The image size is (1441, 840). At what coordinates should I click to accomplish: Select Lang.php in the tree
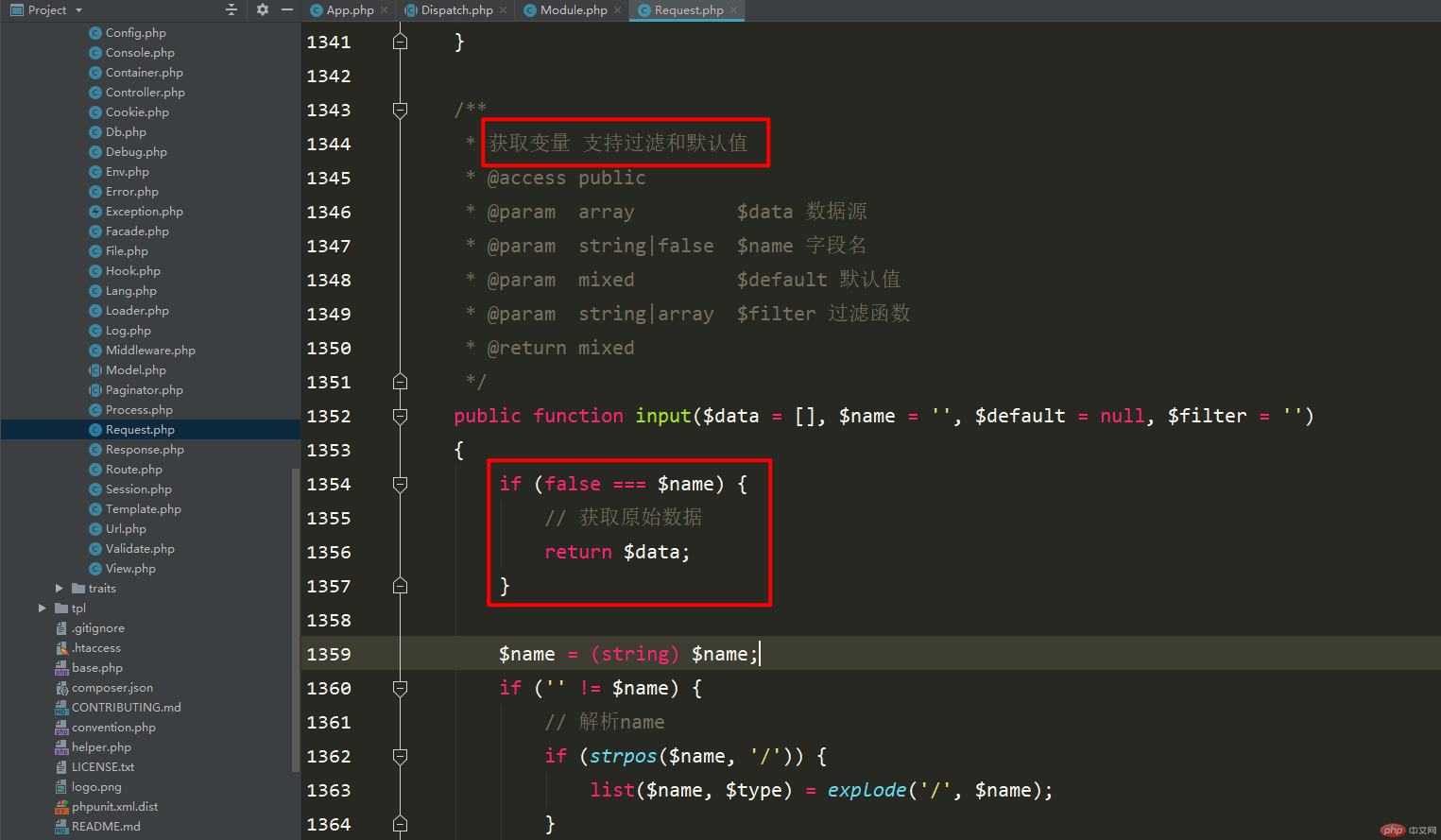130,291
